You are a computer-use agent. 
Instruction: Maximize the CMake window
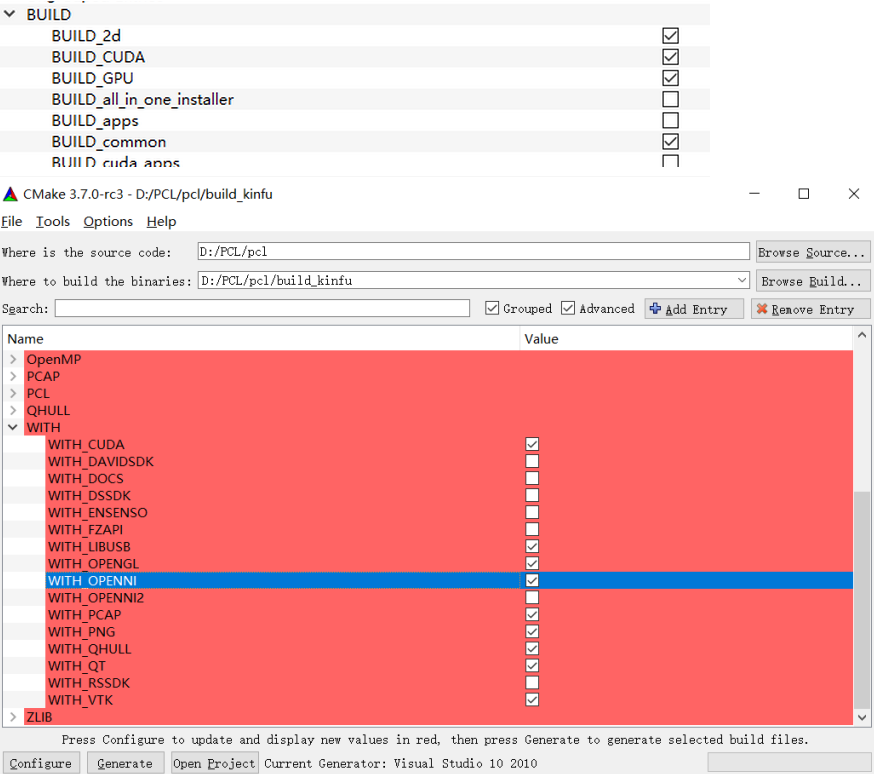(804, 194)
